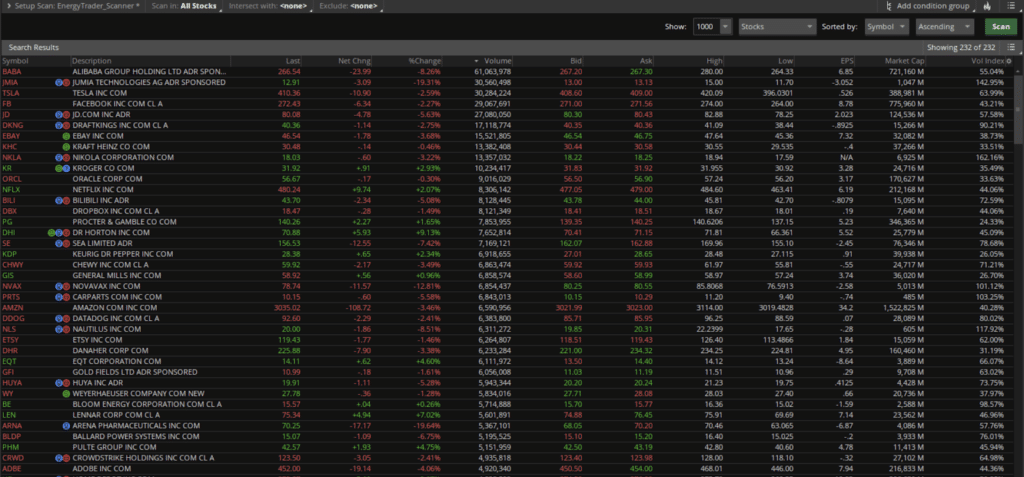Click PROCTER & GAMBLE CO COM description
The width and height of the screenshot is (1024, 477).
(125, 222)
